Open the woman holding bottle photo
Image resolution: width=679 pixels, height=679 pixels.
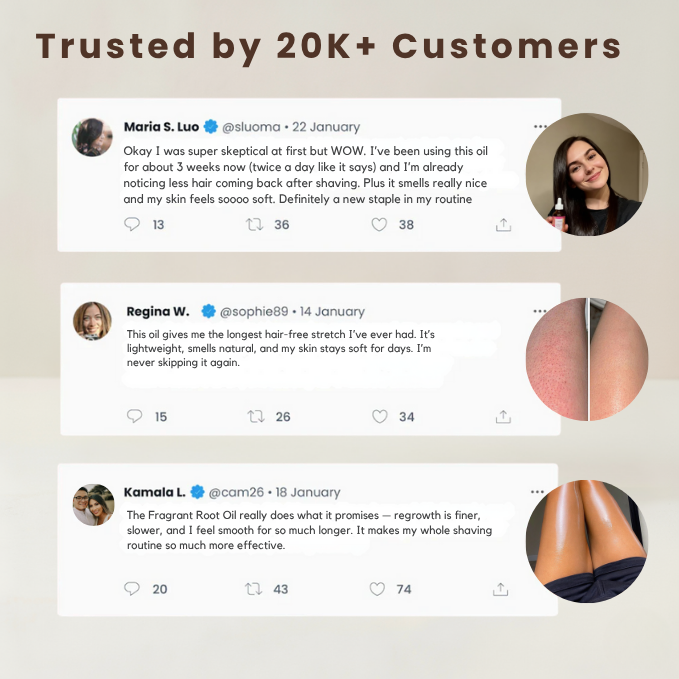pyautogui.click(x=587, y=175)
